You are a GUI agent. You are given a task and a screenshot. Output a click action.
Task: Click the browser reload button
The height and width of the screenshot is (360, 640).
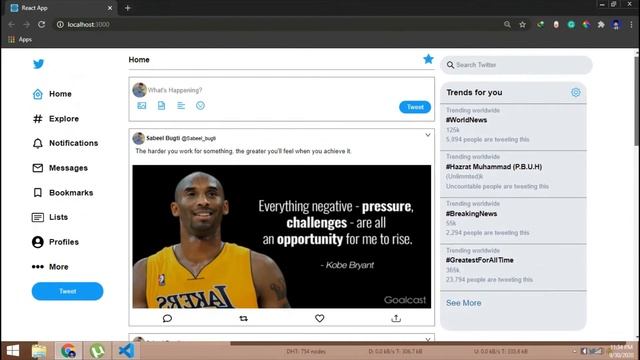[42, 24]
